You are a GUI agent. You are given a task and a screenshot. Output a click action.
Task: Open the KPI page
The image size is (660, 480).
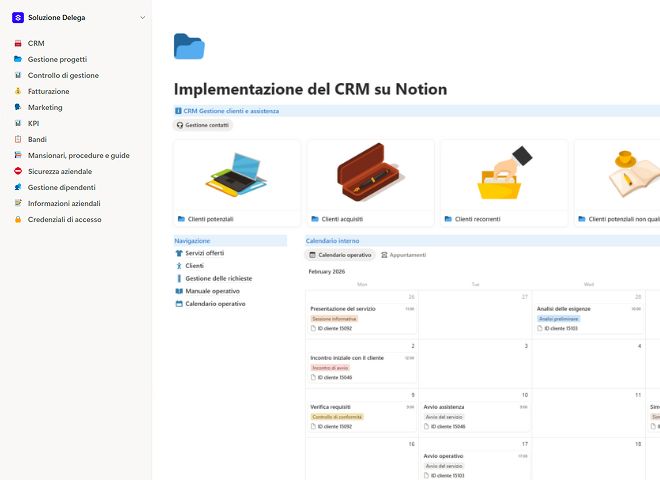point(34,123)
